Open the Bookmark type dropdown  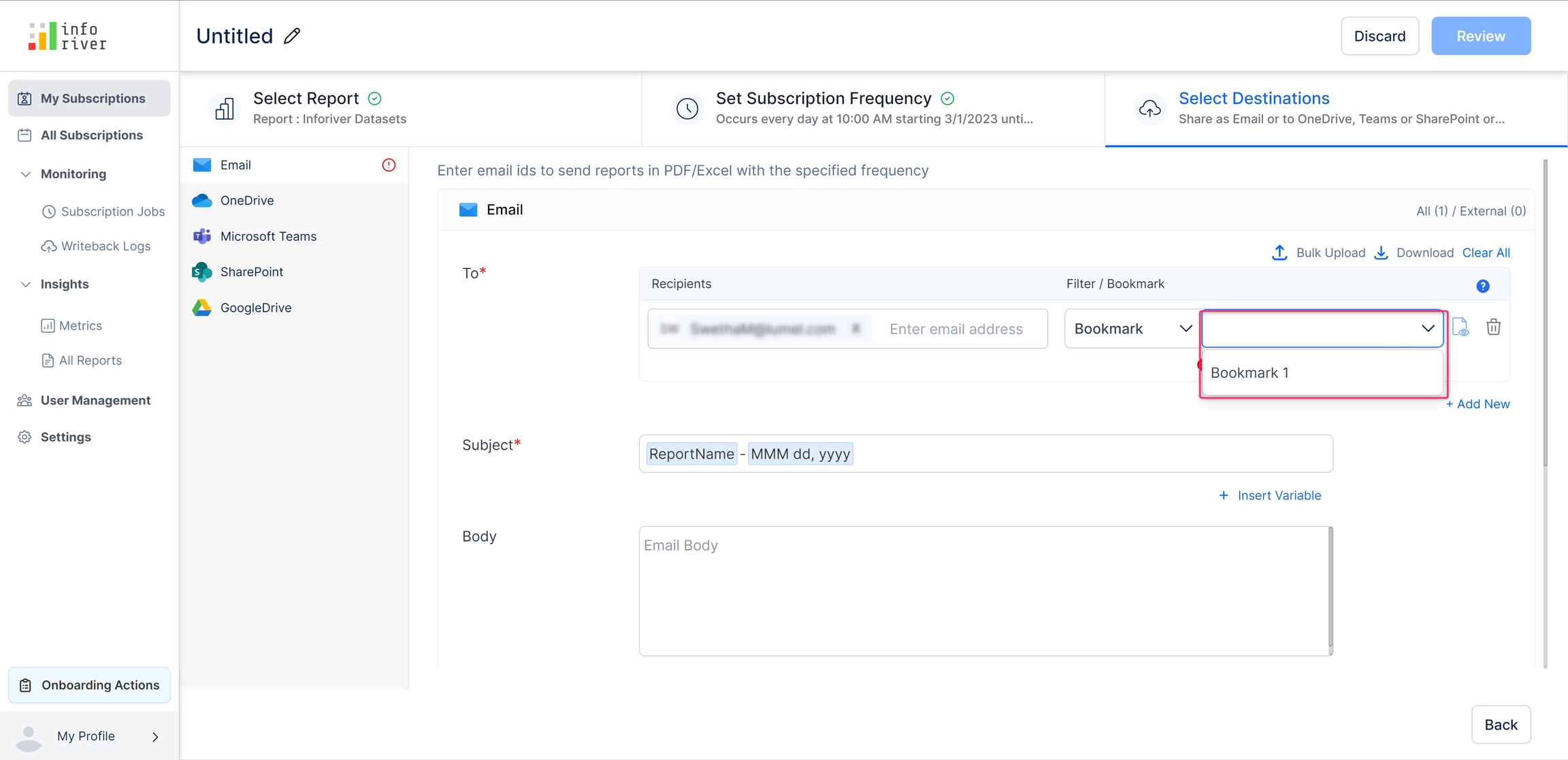1132,329
